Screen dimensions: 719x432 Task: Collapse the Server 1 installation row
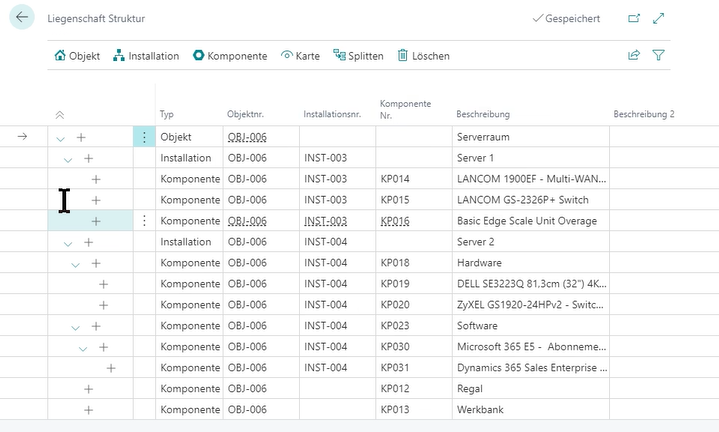[68, 159]
